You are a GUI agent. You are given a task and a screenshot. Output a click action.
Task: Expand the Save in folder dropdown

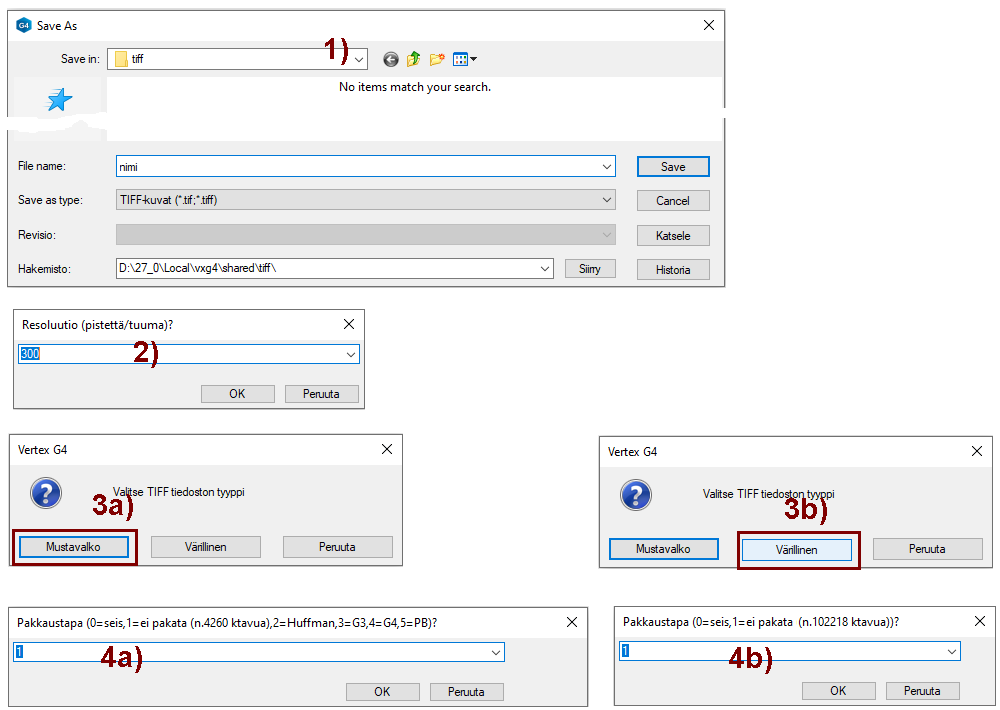click(x=359, y=59)
